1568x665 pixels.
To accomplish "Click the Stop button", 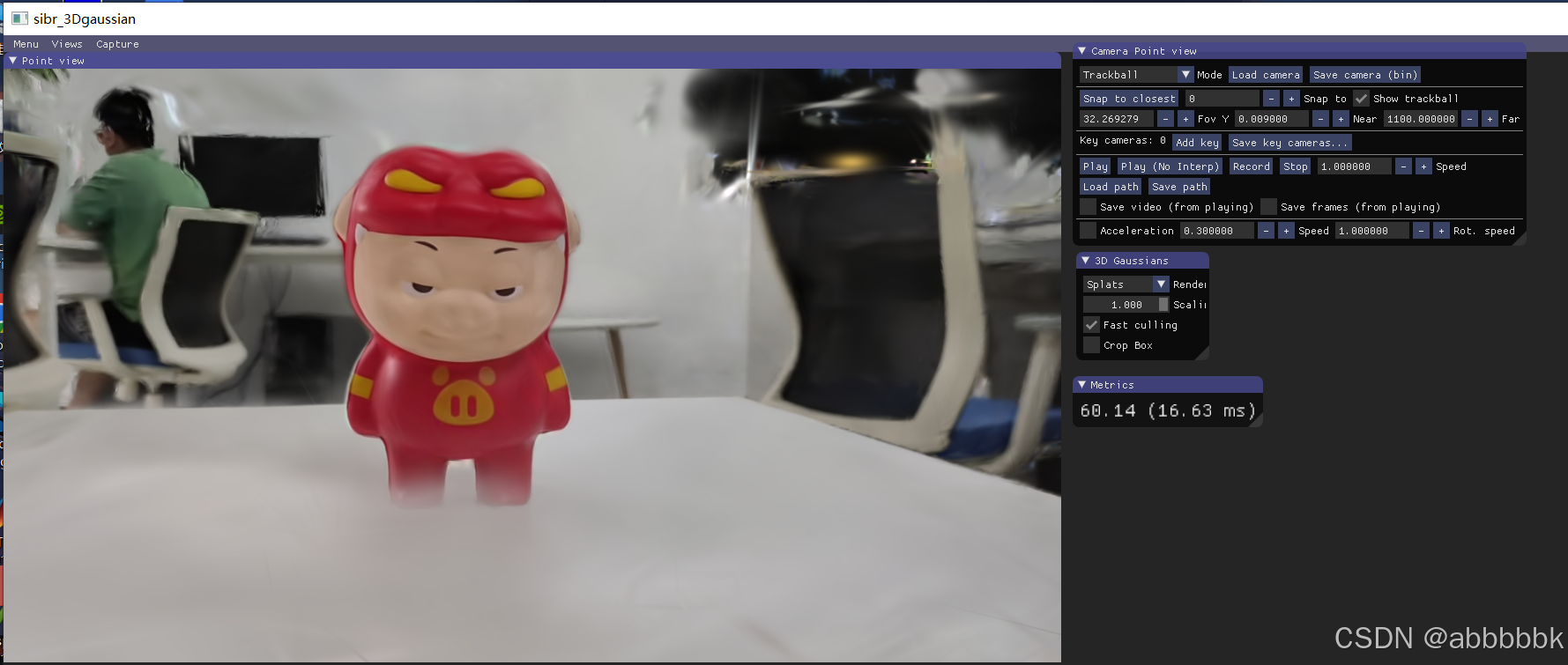I will [1296, 166].
